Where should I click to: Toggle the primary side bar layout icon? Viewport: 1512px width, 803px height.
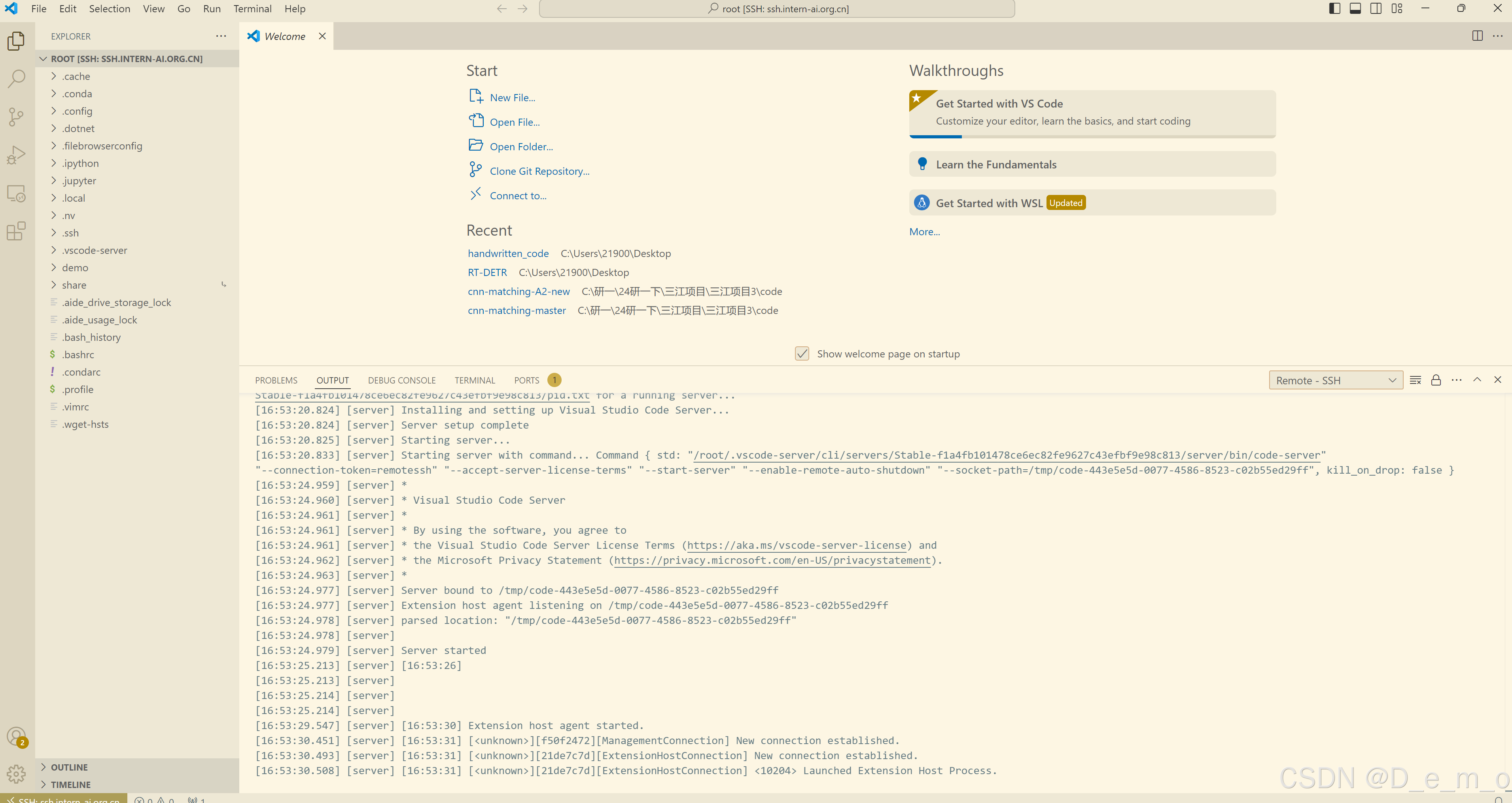pos(1335,9)
